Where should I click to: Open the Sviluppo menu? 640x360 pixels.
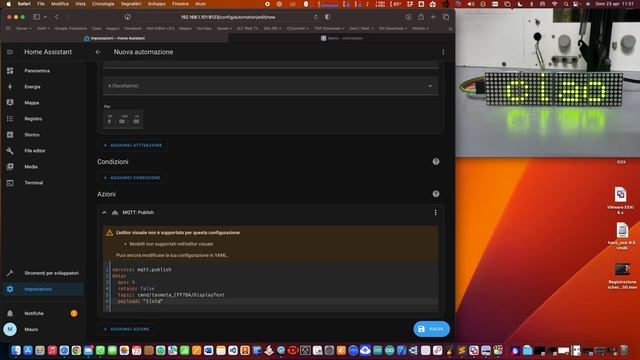(x=157, y=4)
